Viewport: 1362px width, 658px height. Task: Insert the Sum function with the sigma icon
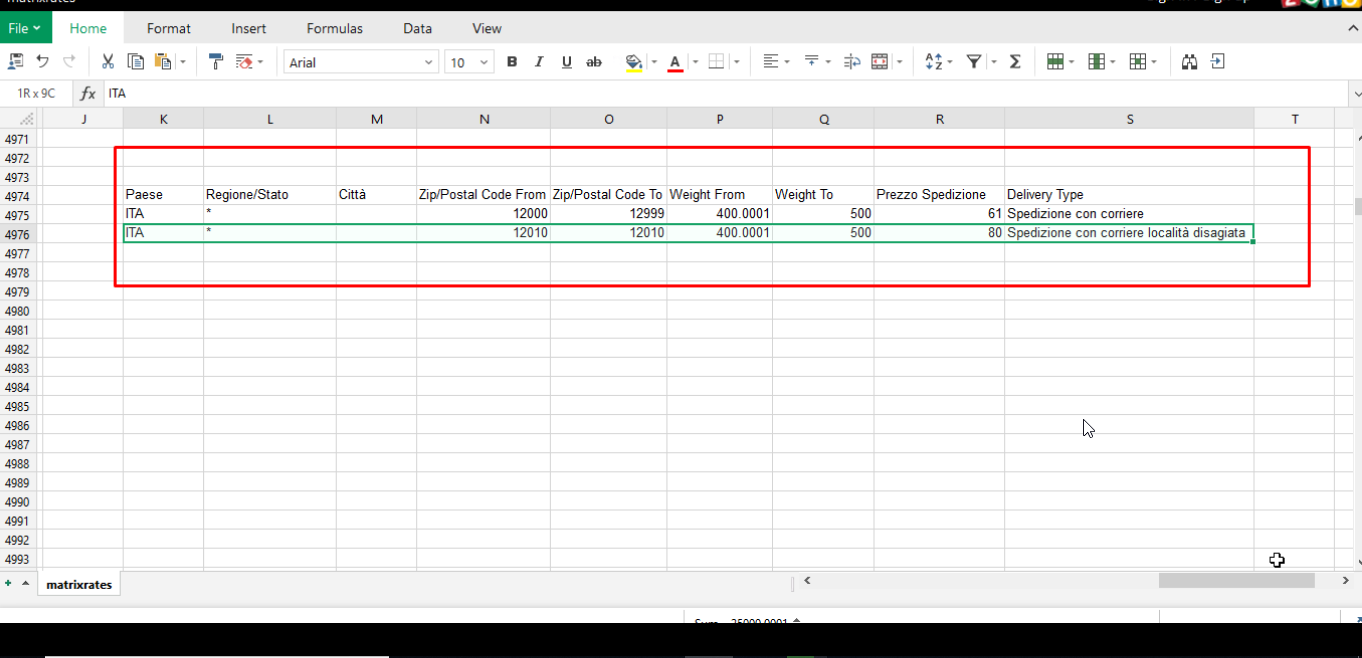pyautogui.click(x=1015, y=62)
